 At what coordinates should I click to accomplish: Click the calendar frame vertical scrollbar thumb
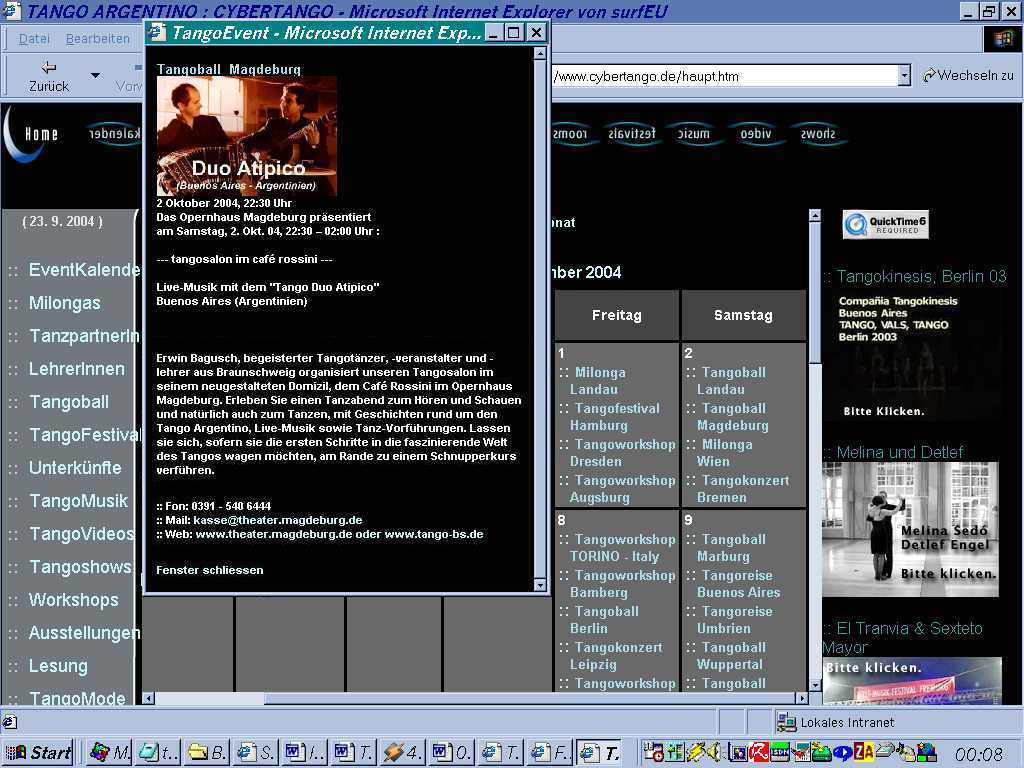[x=814, y=293]
